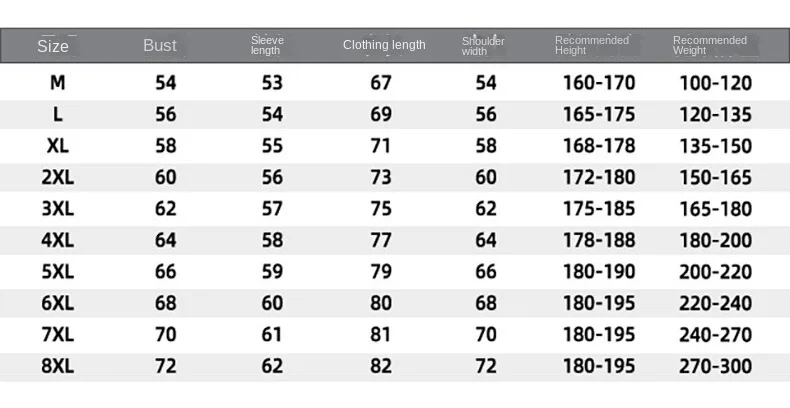Select the XL size row label

(x=57, y=146)
